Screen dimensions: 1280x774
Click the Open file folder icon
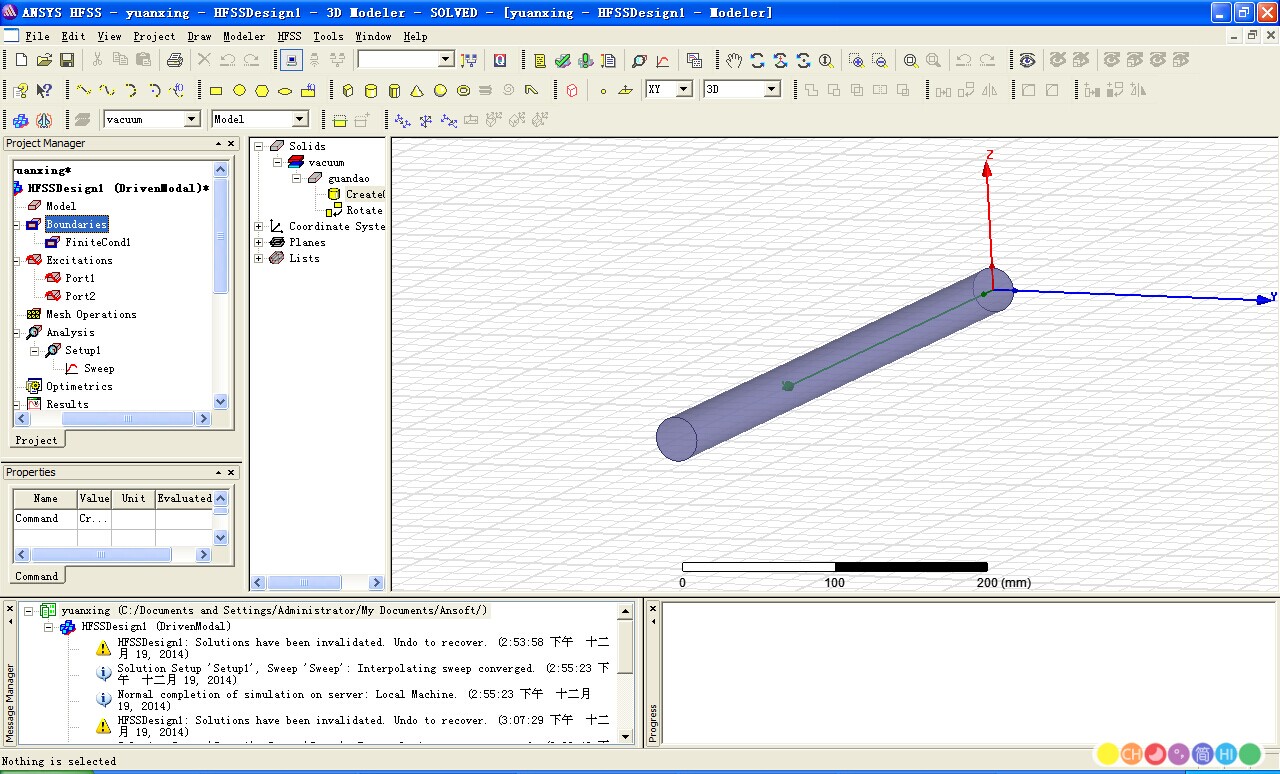point(44,60)
